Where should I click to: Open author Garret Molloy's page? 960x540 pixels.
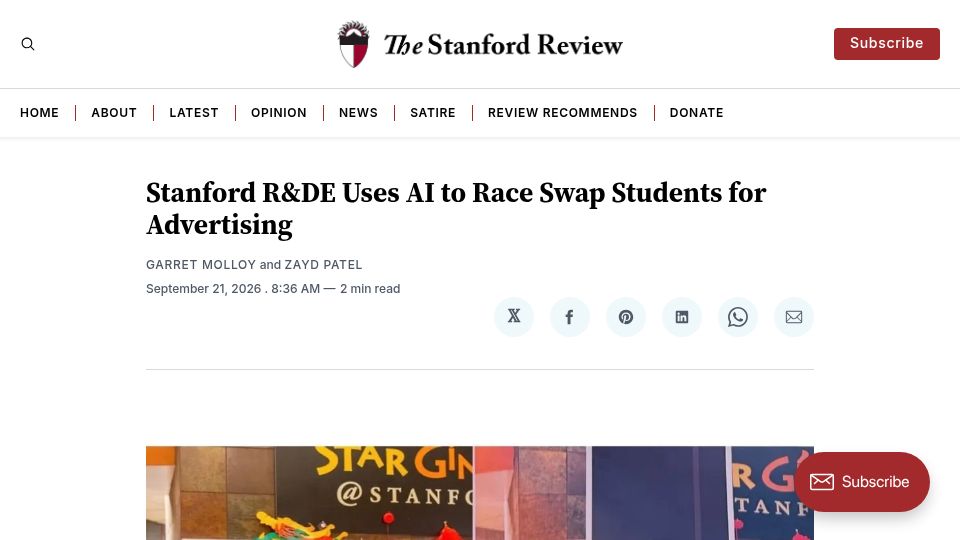[201, 264]
